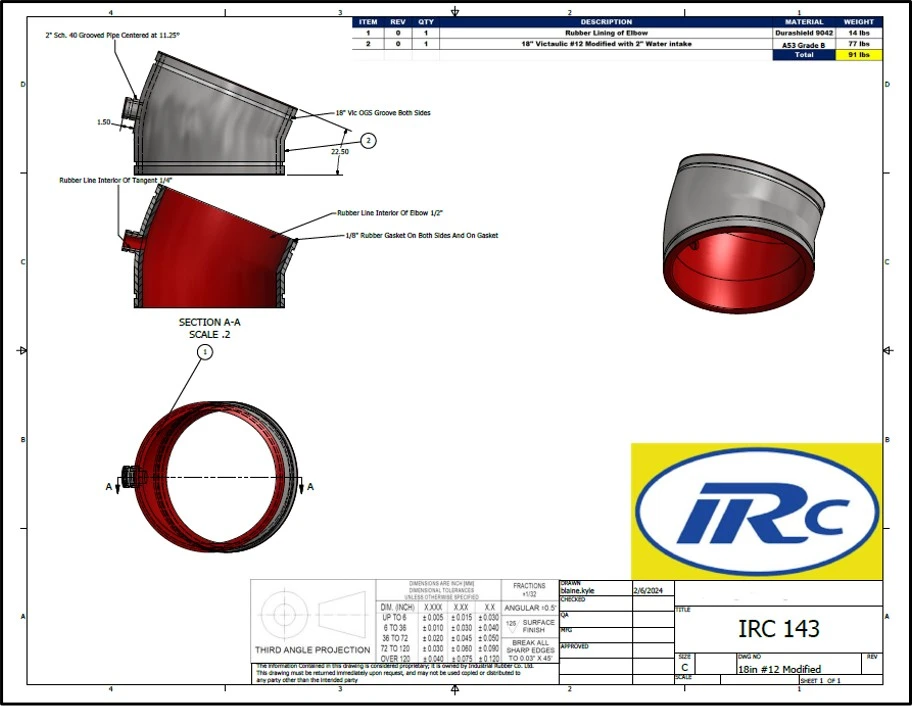Click the yellow highlighted 91 lbs total cell
Viewport: 912px width, 706px height.
pos(857,55)
